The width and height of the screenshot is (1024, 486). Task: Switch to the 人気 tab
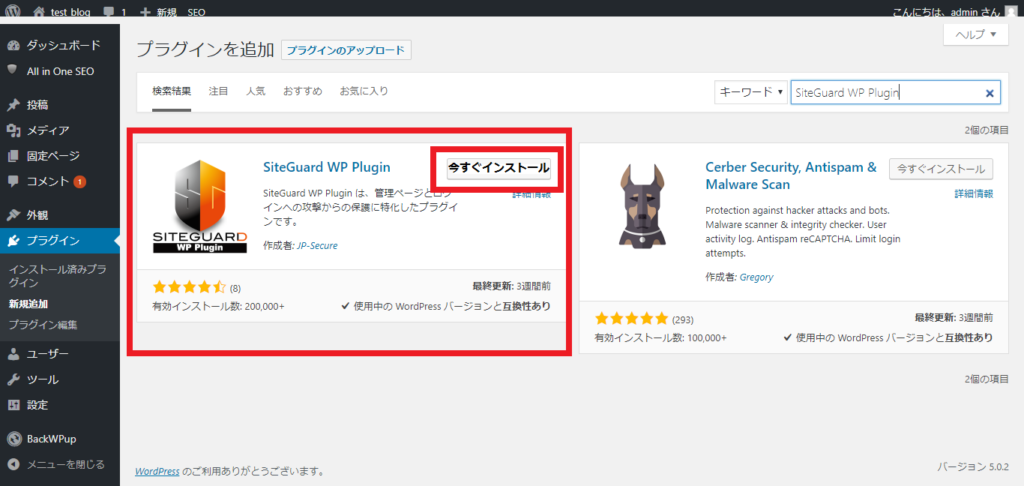point(256,91)
